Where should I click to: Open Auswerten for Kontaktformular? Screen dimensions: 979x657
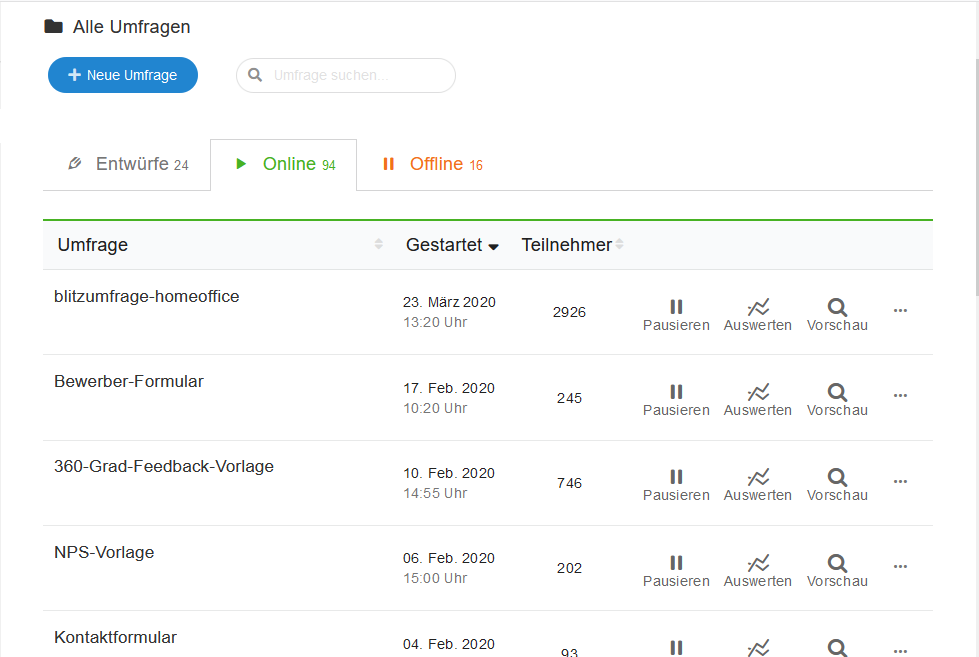coord(758,648)
